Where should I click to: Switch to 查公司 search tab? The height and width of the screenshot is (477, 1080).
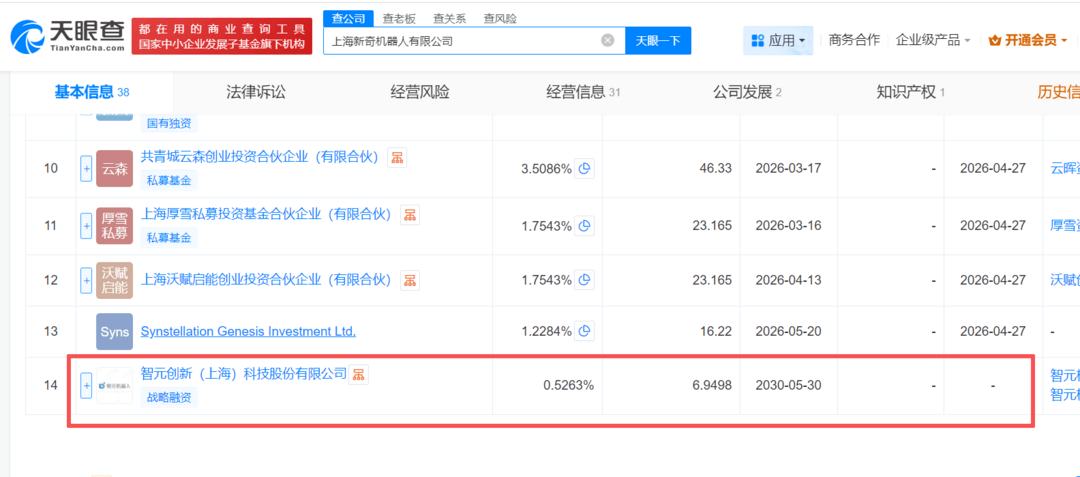click(349, 19)
